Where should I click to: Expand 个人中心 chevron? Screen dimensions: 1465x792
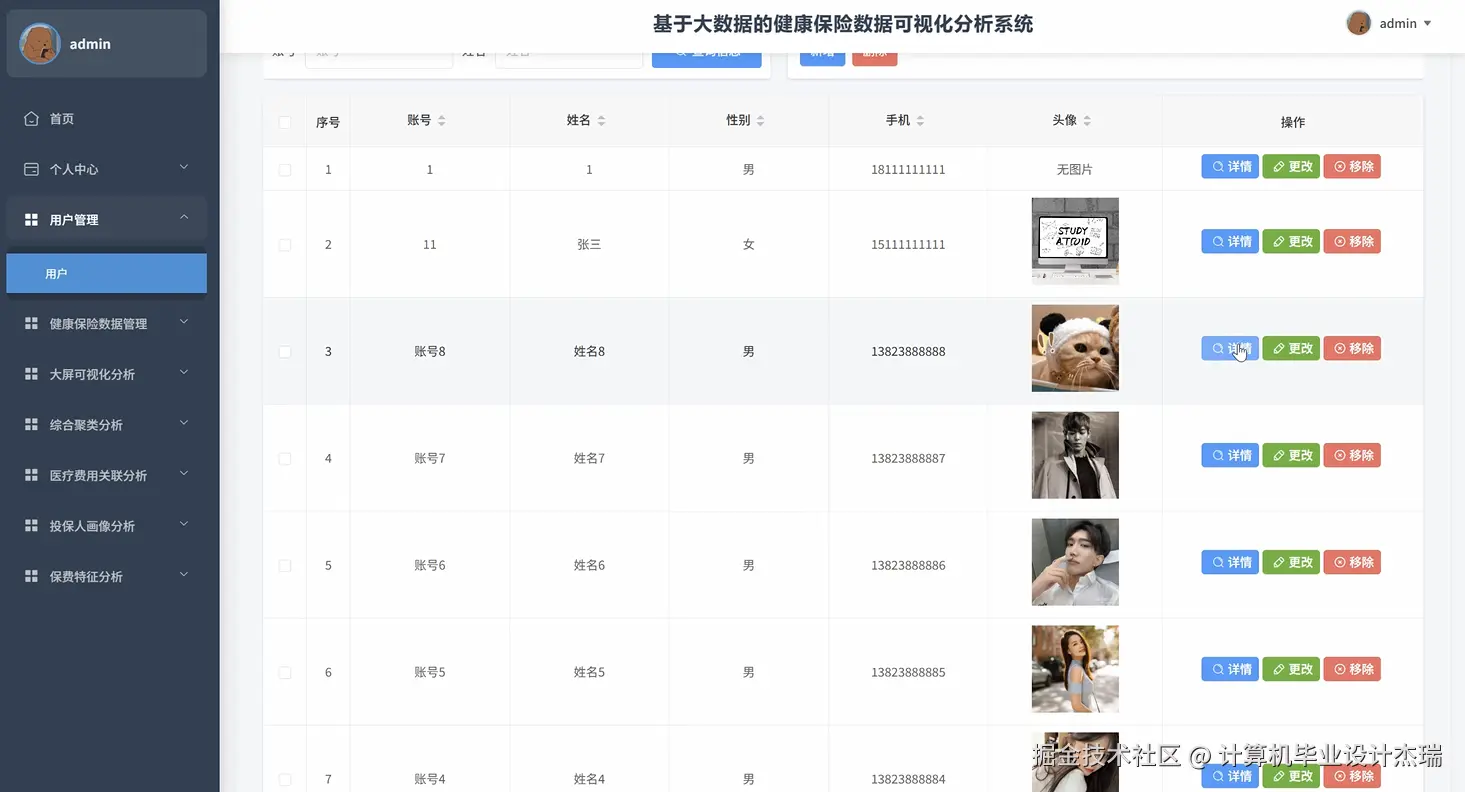pos(184,168)
